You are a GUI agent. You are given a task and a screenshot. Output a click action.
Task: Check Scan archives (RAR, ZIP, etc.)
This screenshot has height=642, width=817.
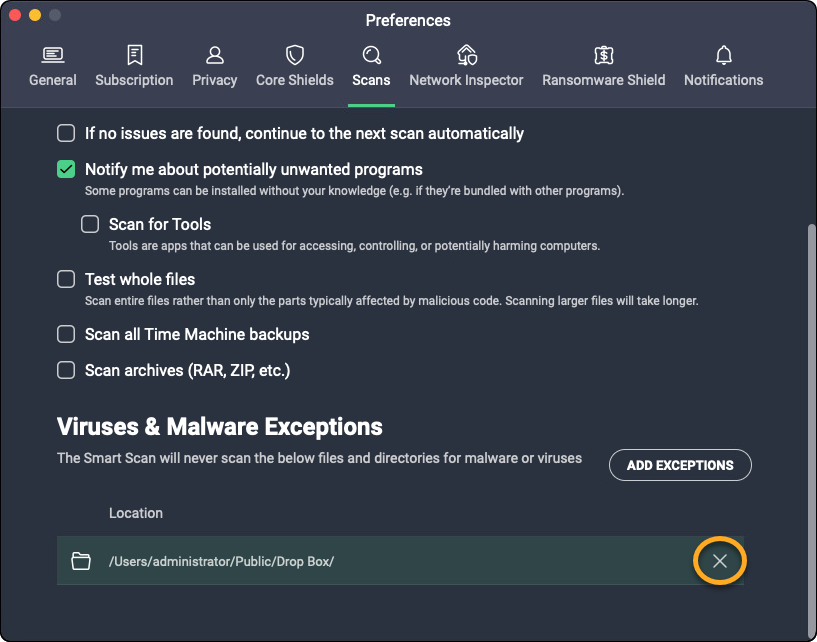[66, 371]
